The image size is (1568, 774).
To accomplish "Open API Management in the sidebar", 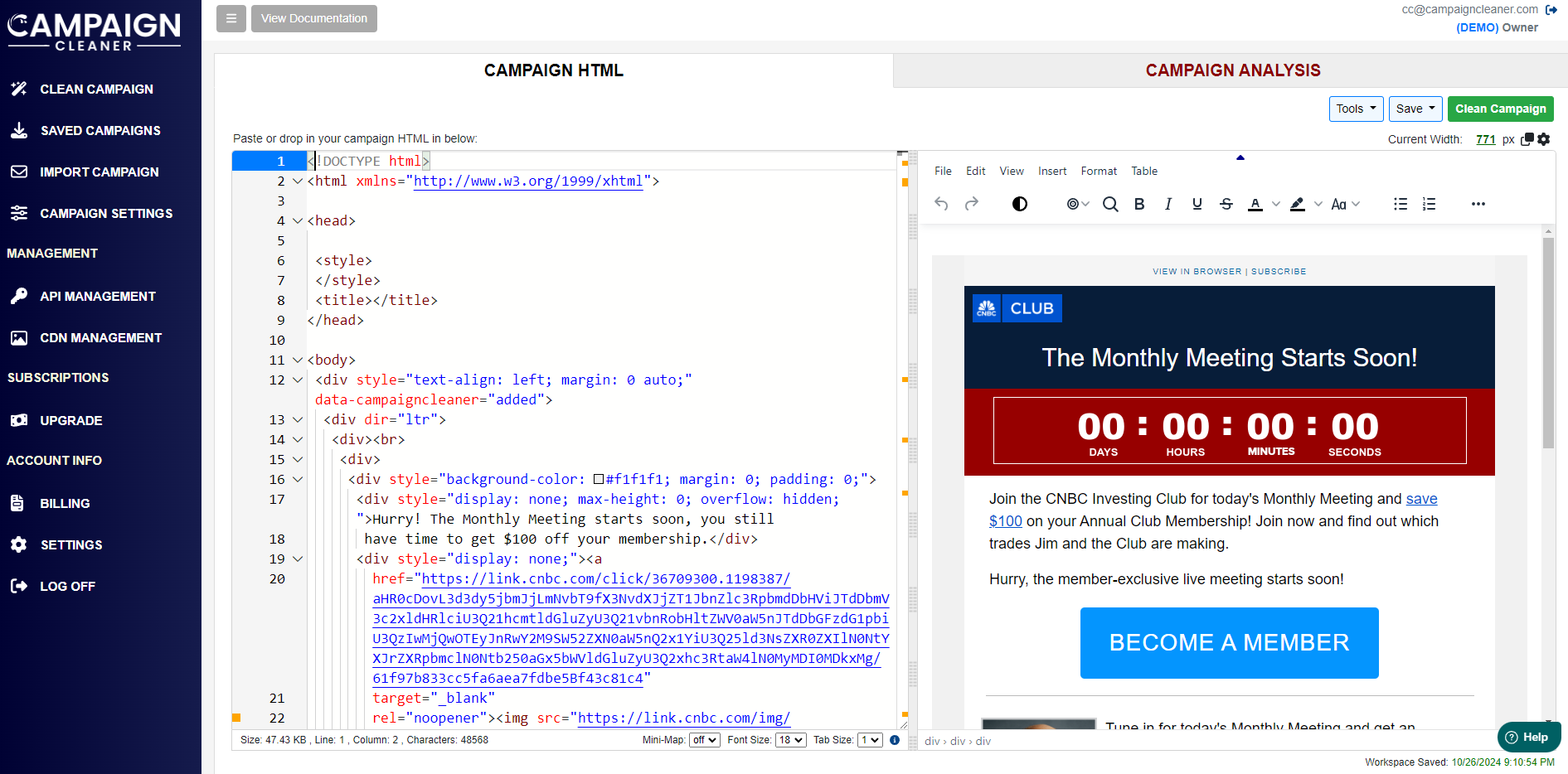I will (97, 296).
